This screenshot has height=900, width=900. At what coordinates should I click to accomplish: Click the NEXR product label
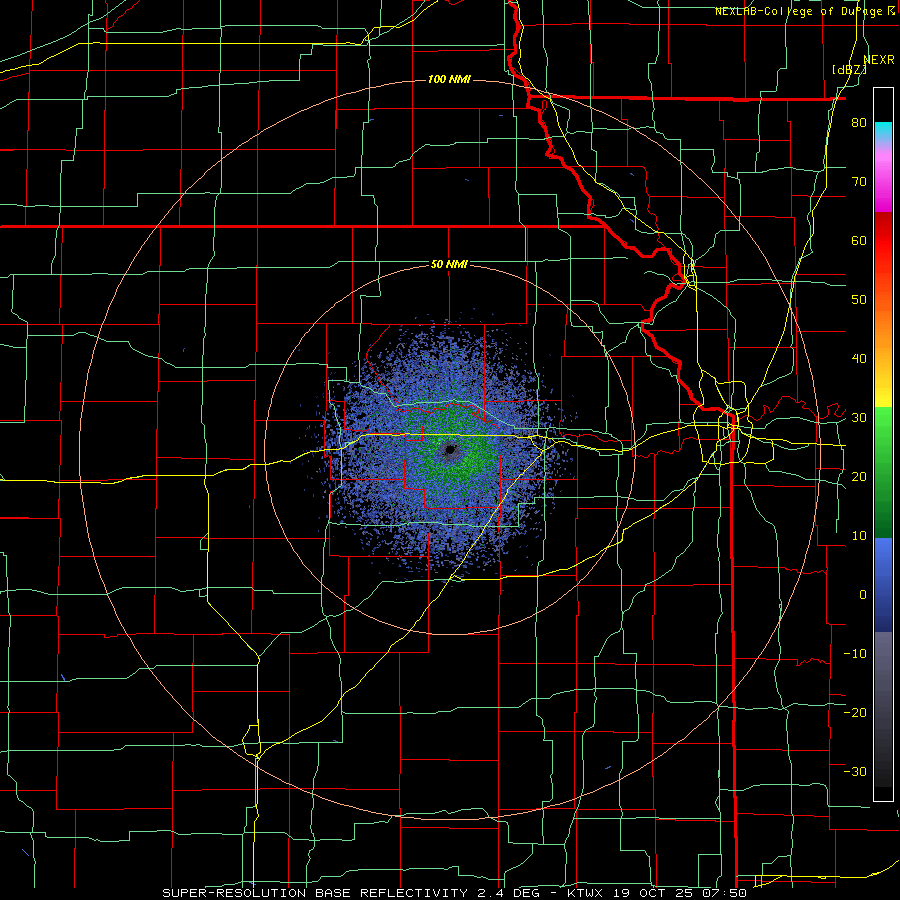879,60
